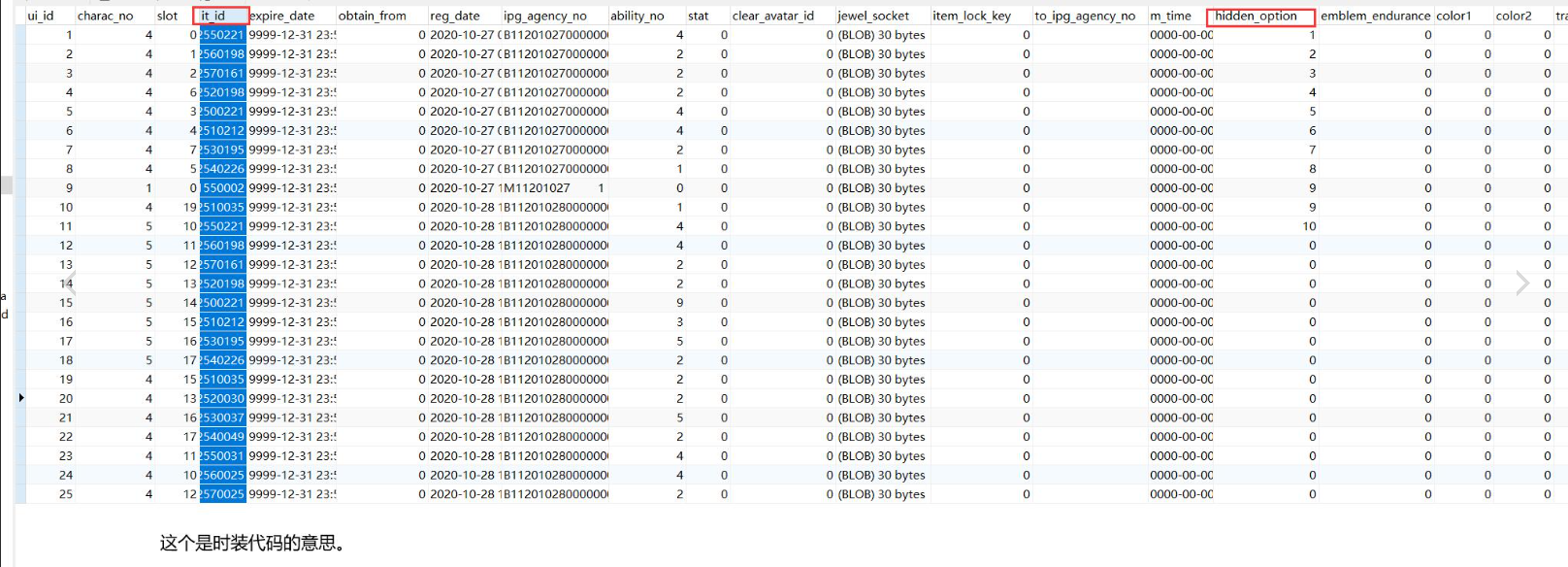This screenshot has height=567, width=1568.
Task: Go to next image with right chevron
Action: [1521, 283]
